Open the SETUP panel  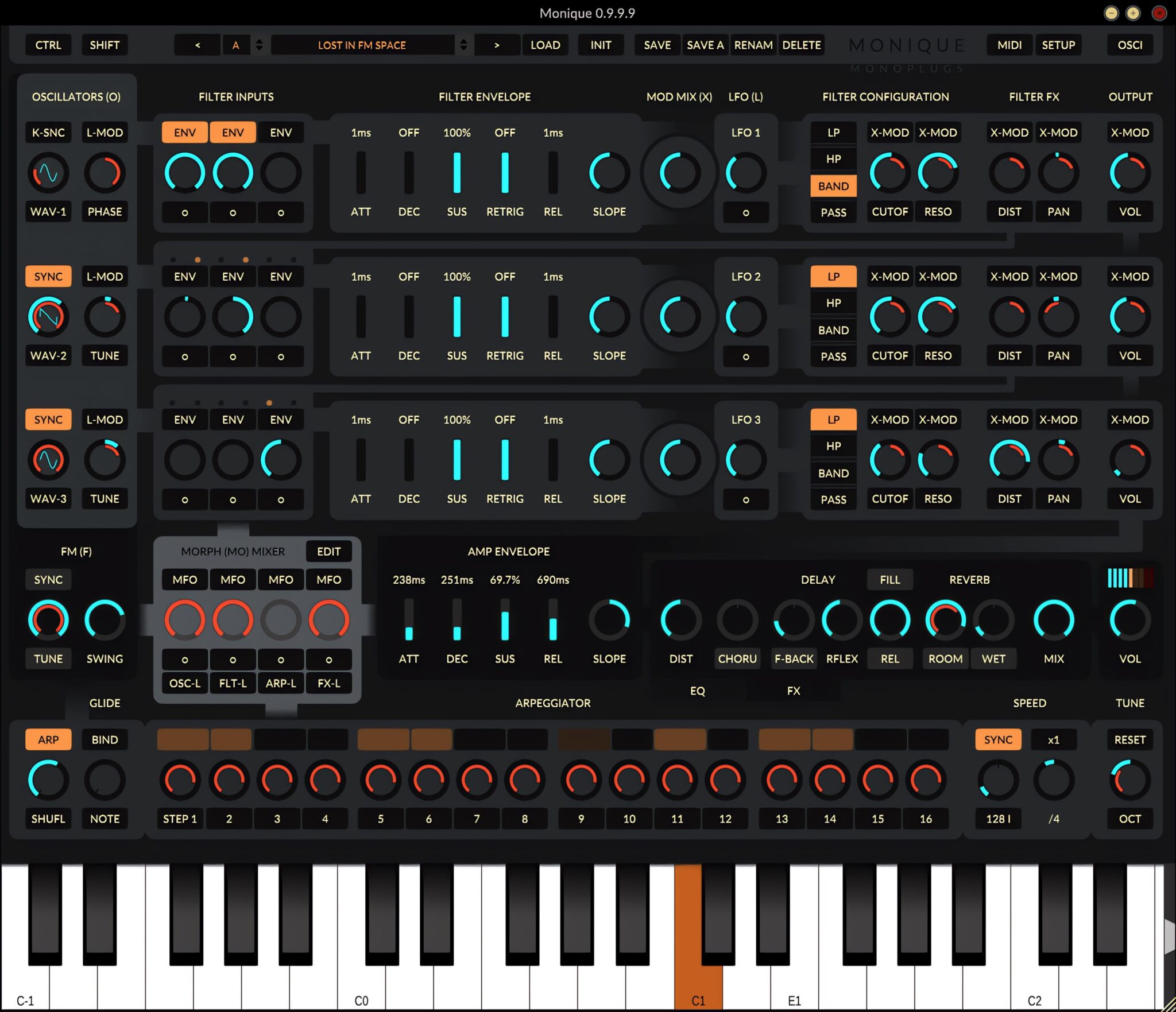(x=1059, y=45)
